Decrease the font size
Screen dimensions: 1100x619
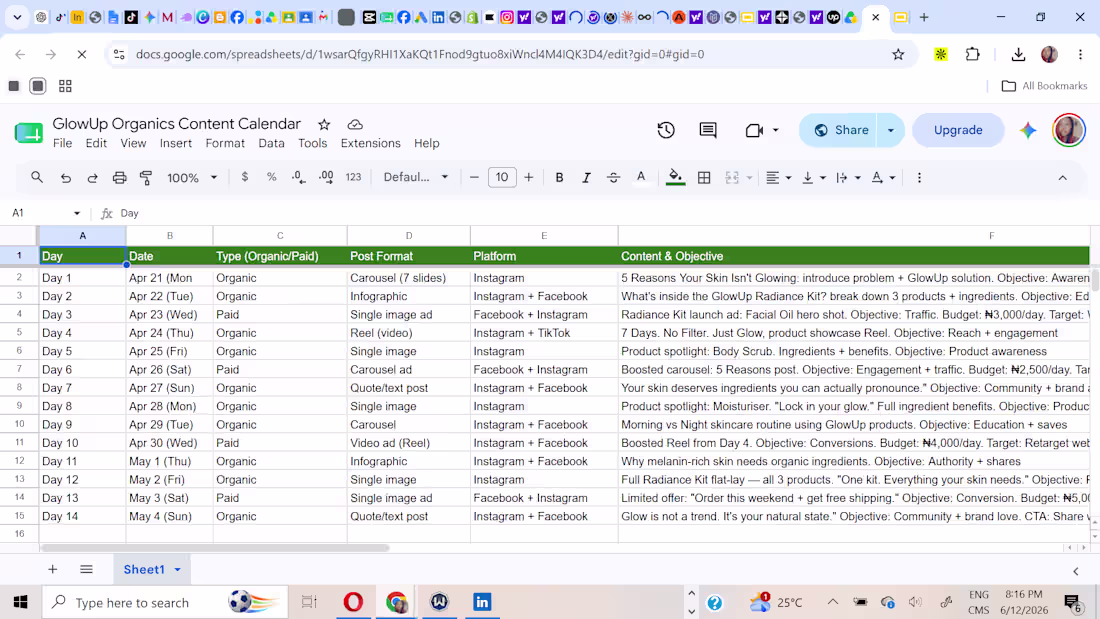pyautogui.click(x=474, y=178)
